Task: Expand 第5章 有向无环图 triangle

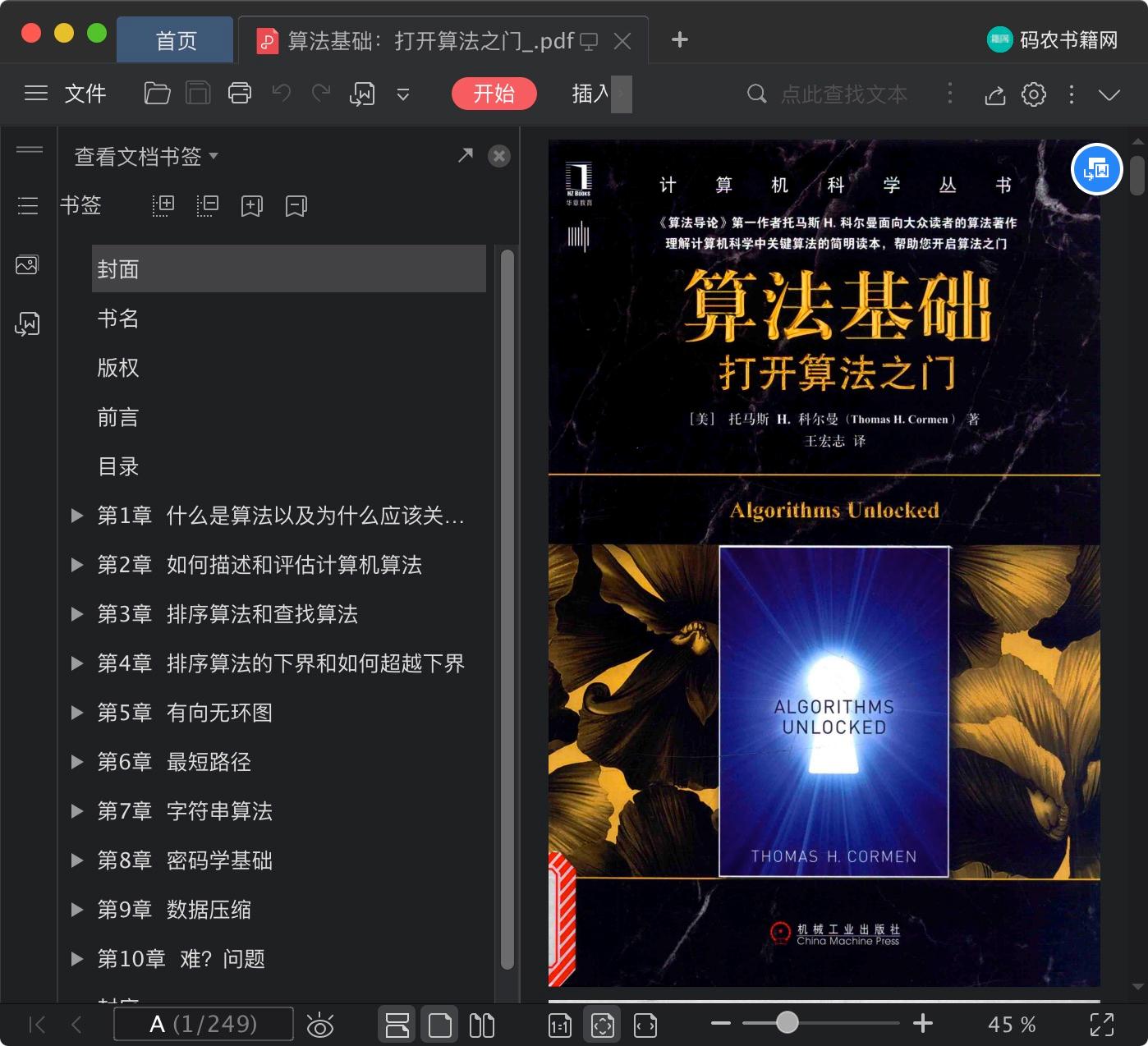Action: [x=77, y=713]
